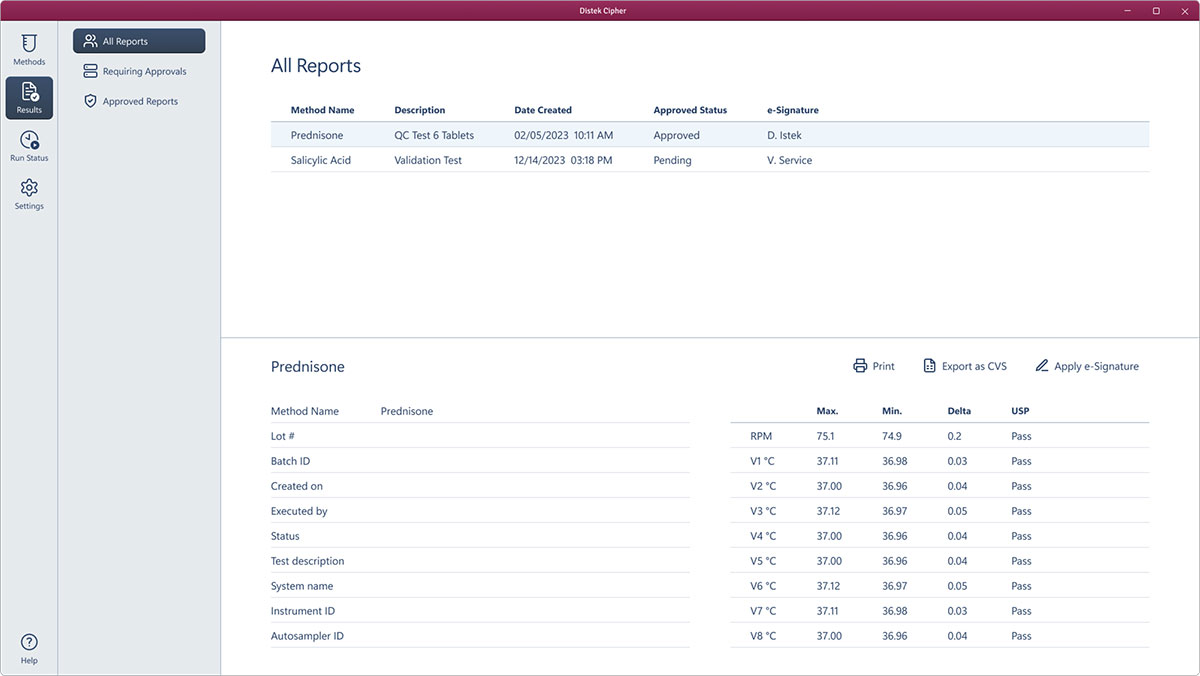
Task: Select the Prednisone report row
Action: pyautogui.click(x=710, y=135)
